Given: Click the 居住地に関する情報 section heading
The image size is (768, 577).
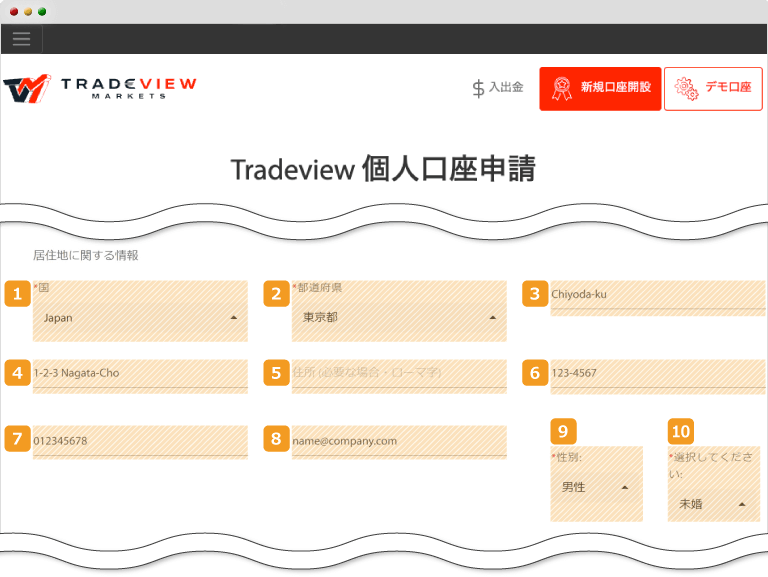Looking at the screenshot, I should click(x=86, y=255).
